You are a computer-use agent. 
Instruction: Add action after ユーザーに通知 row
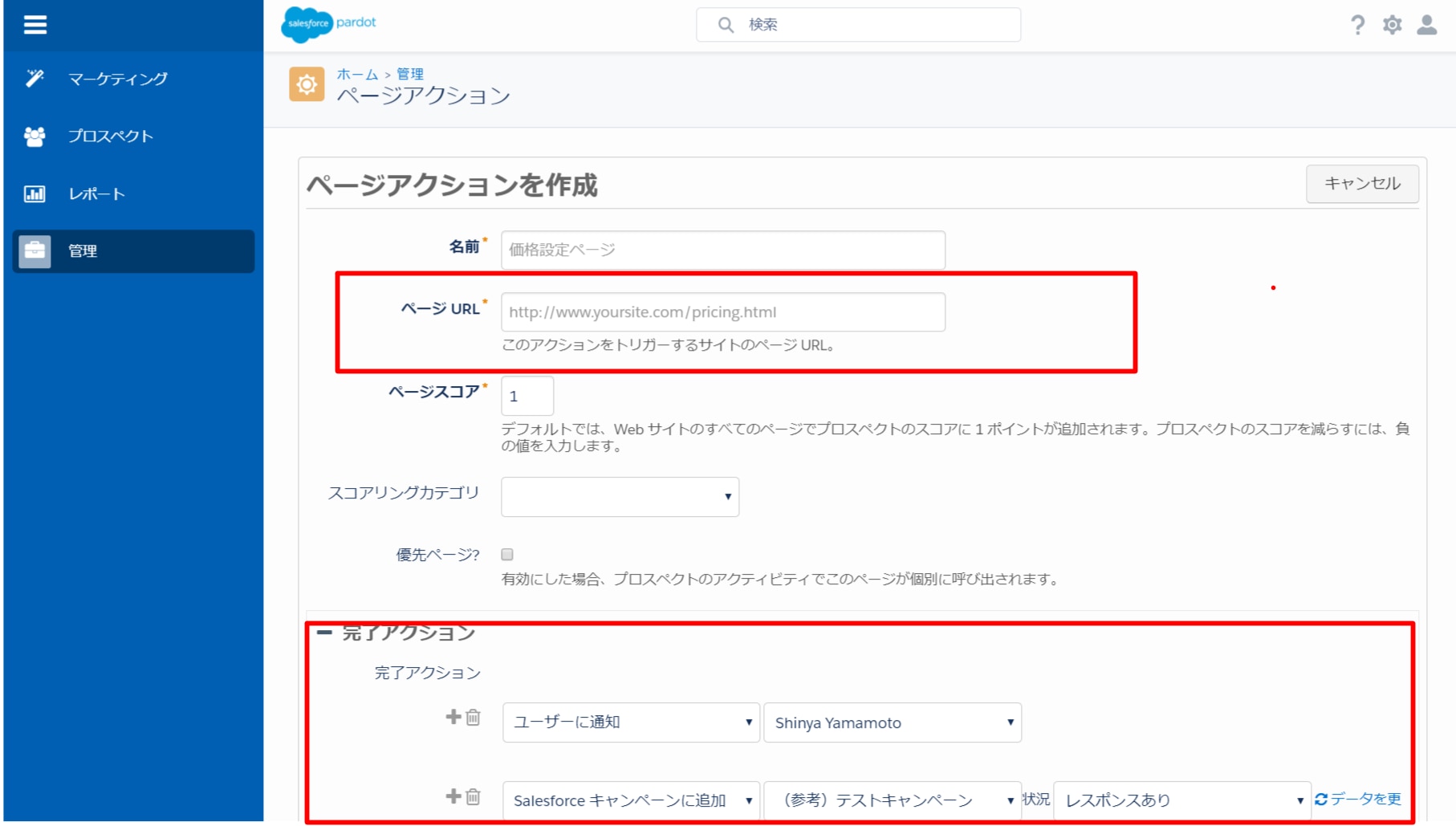coord(453,716)
